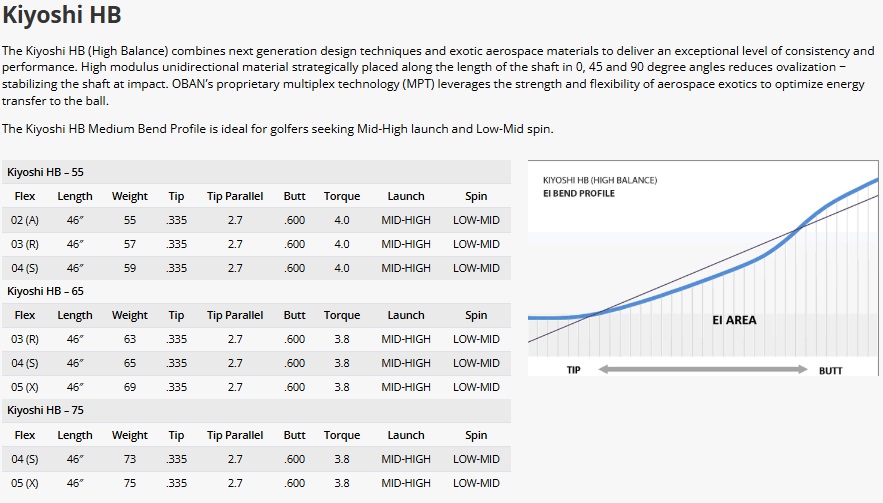Viewport: 883px width, 503px height.
Task: Click the weight 75 cell
Action: [130, 483]
